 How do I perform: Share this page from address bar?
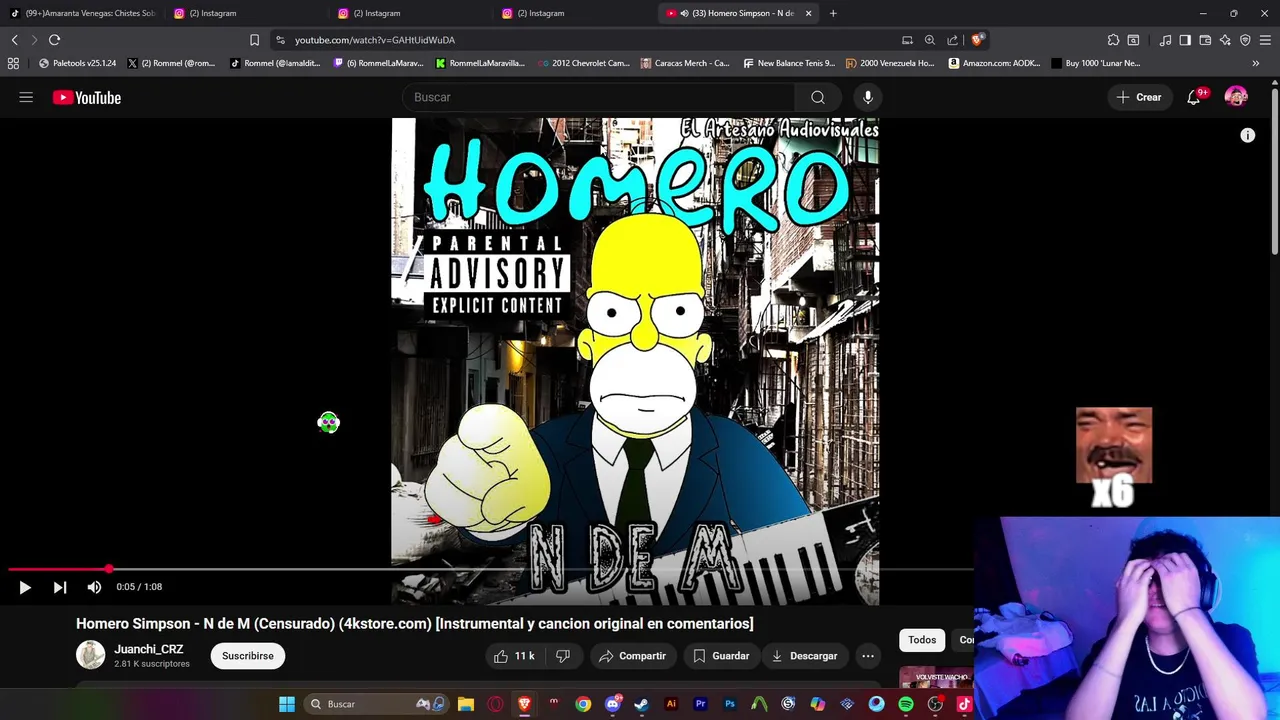pos(953,40)
